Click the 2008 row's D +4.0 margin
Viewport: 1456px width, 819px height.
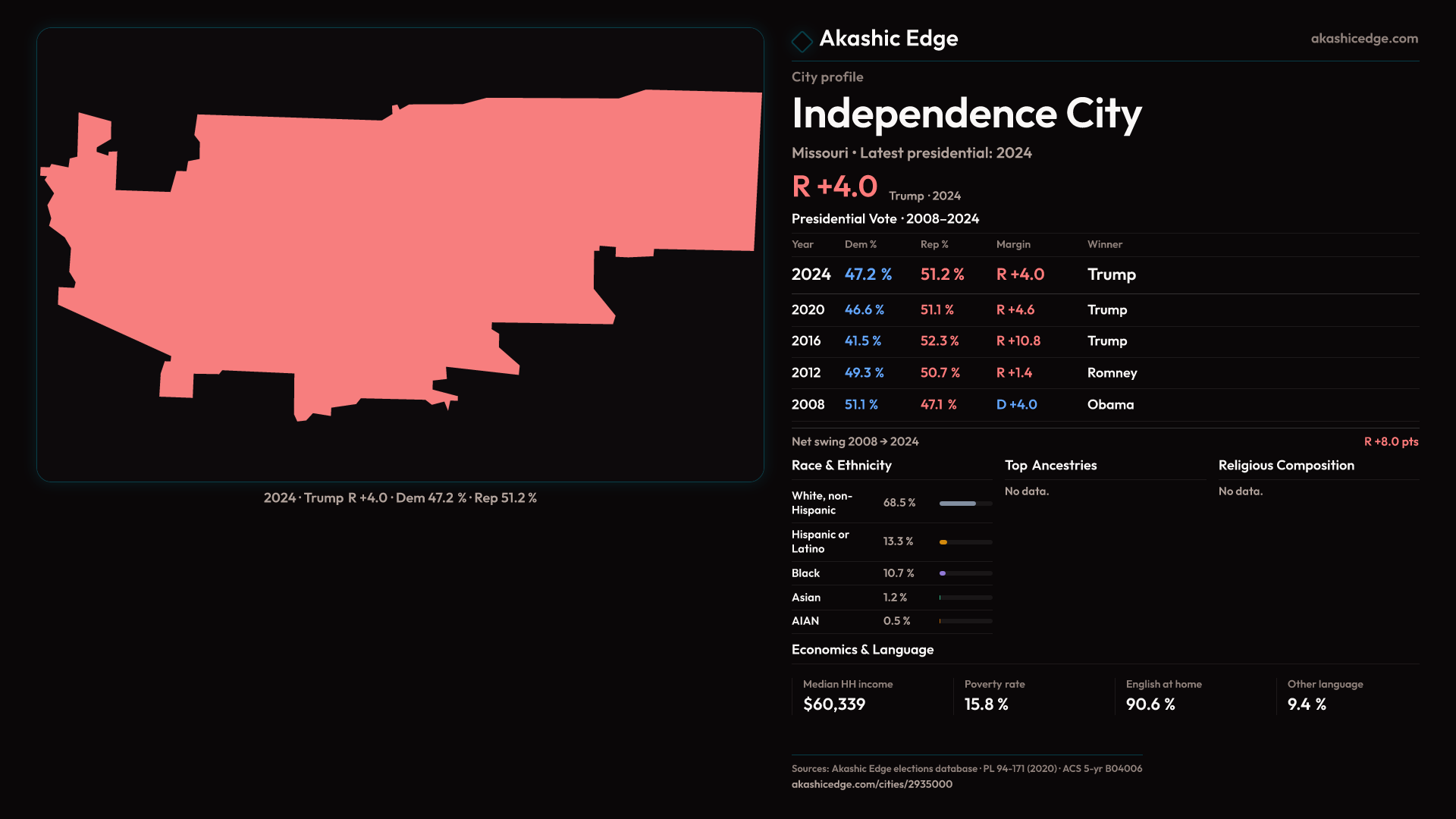point(1016,405)
